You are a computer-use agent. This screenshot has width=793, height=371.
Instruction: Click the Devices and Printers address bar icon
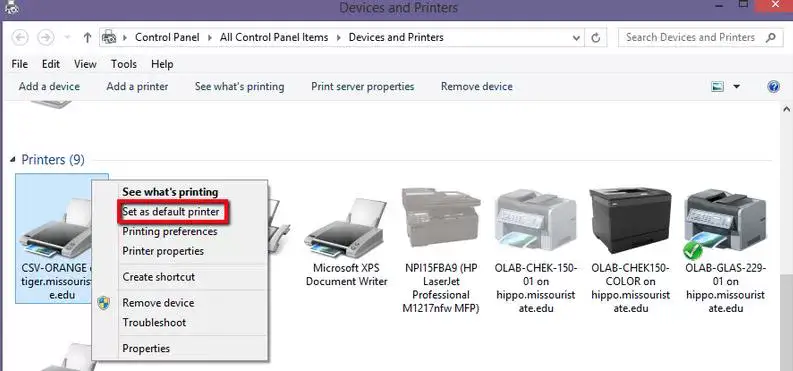click(x=109, y=37)
